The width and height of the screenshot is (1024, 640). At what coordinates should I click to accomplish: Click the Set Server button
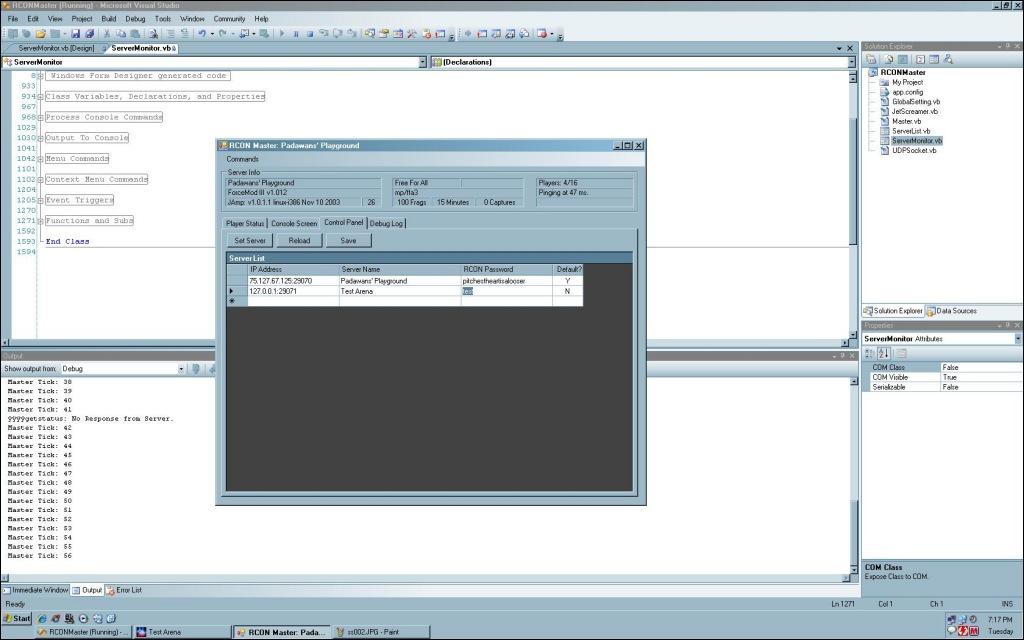tap(249, 240)
